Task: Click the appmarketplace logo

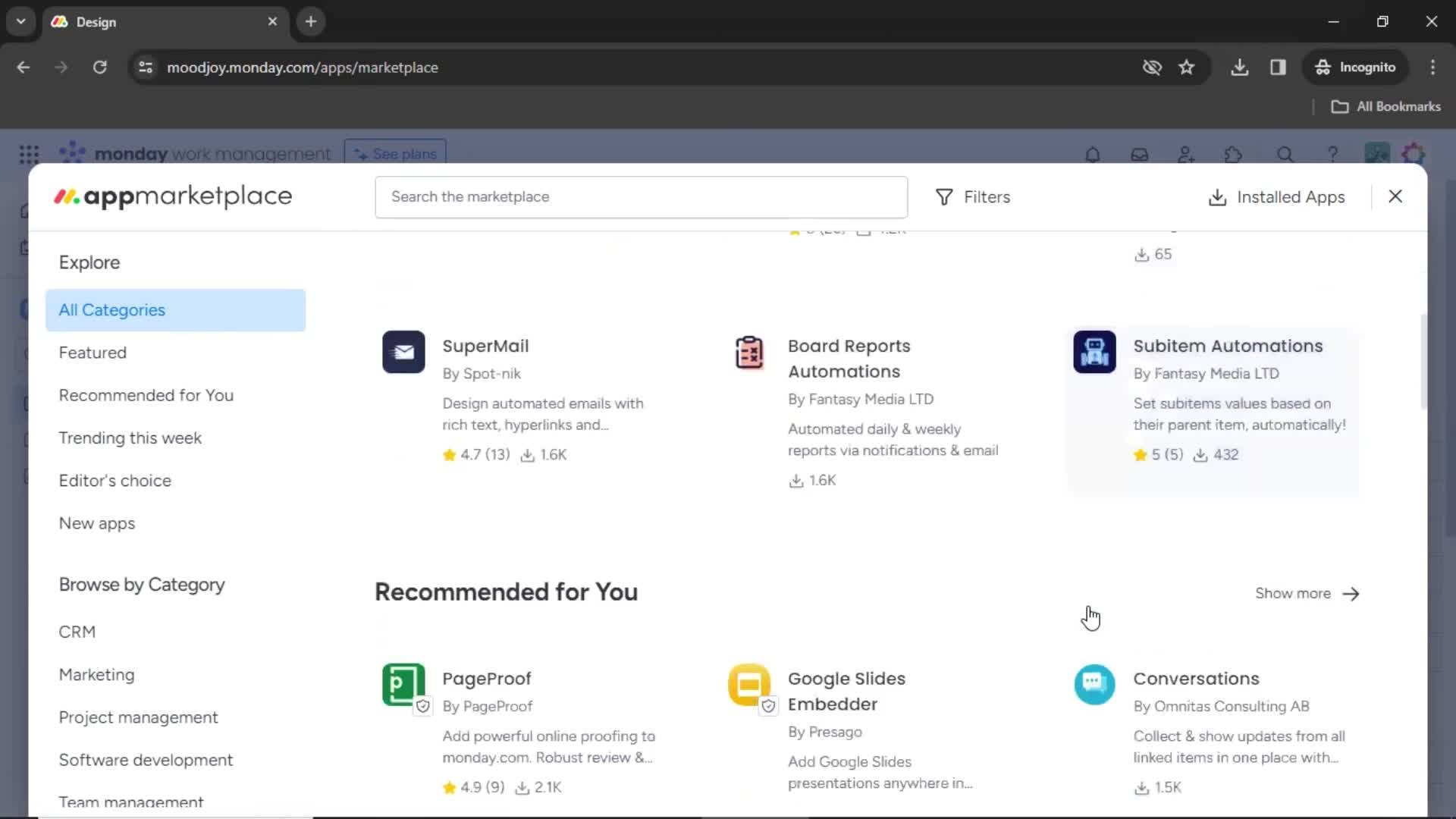Action: [173, 196]
